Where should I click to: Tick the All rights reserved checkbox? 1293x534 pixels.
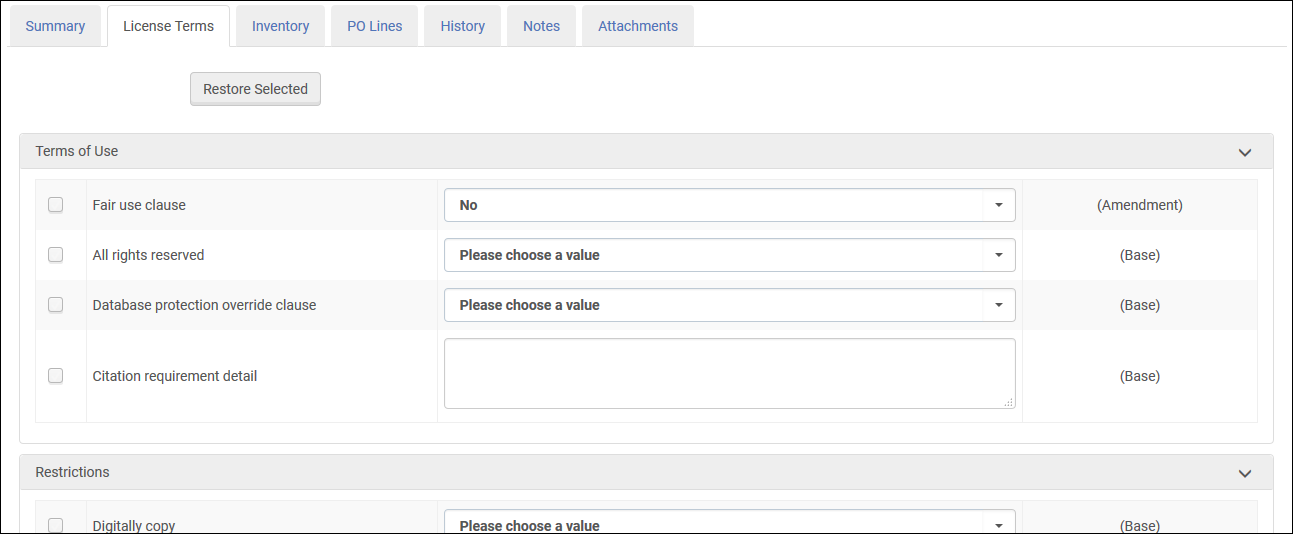(56, 255)
